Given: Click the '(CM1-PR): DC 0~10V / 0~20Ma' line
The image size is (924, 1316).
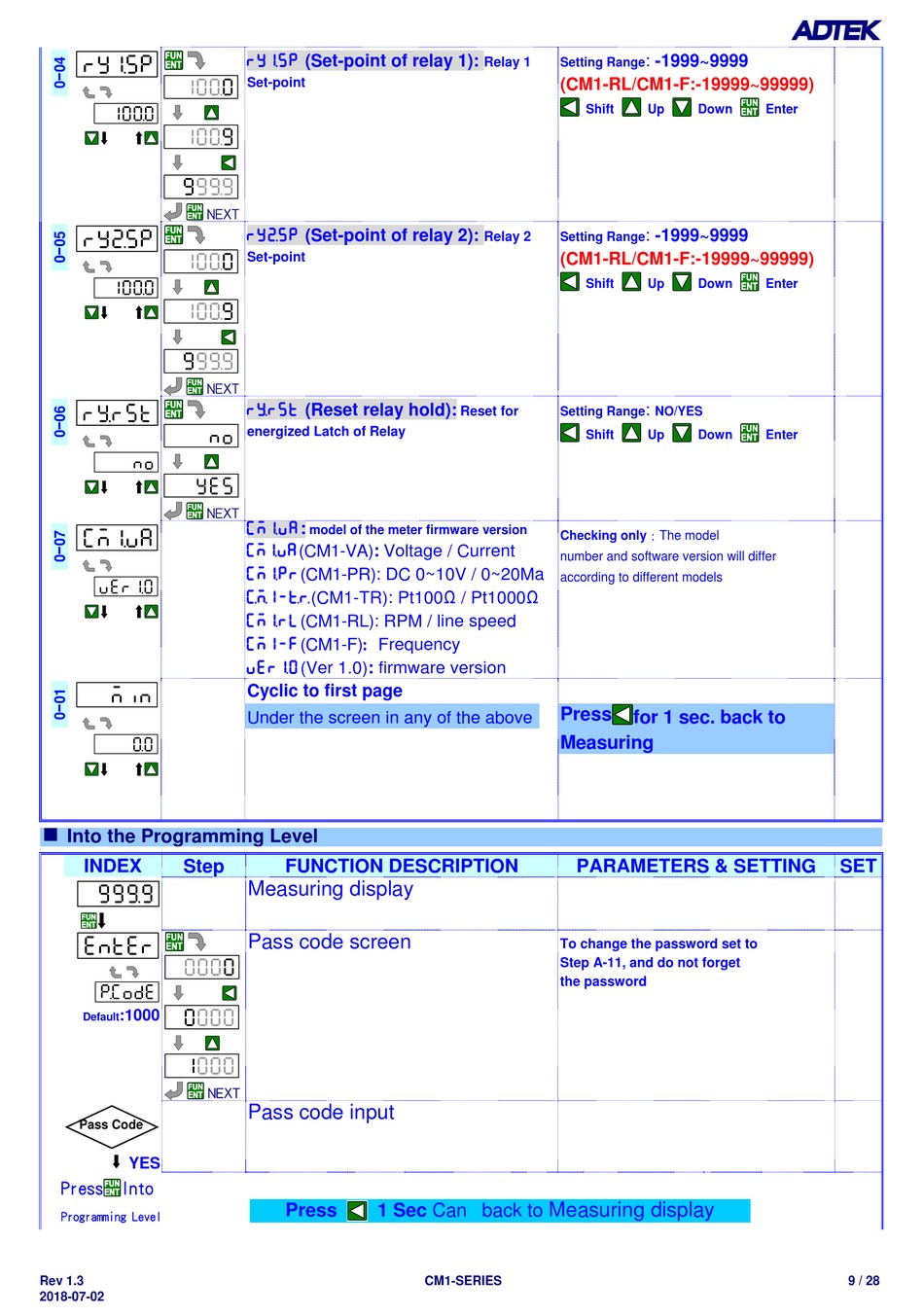Looking at the screenshot, I should 422,574.
